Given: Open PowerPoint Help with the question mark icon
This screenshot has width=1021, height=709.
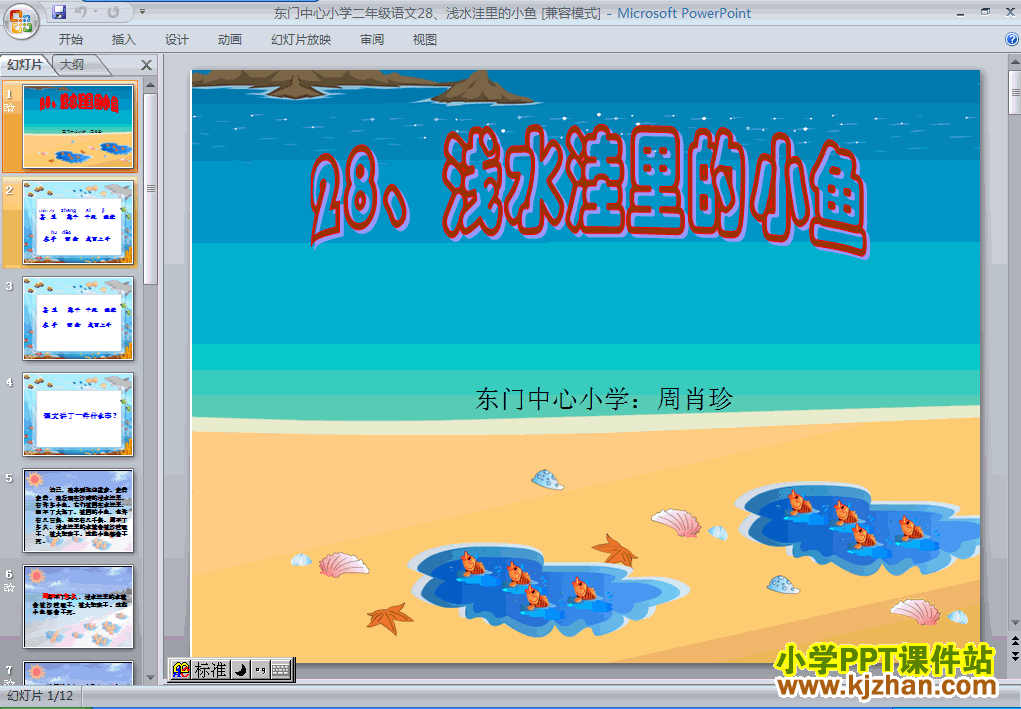Looking at the screenshot, I should pyautogui.click(x=1012, y=39).
